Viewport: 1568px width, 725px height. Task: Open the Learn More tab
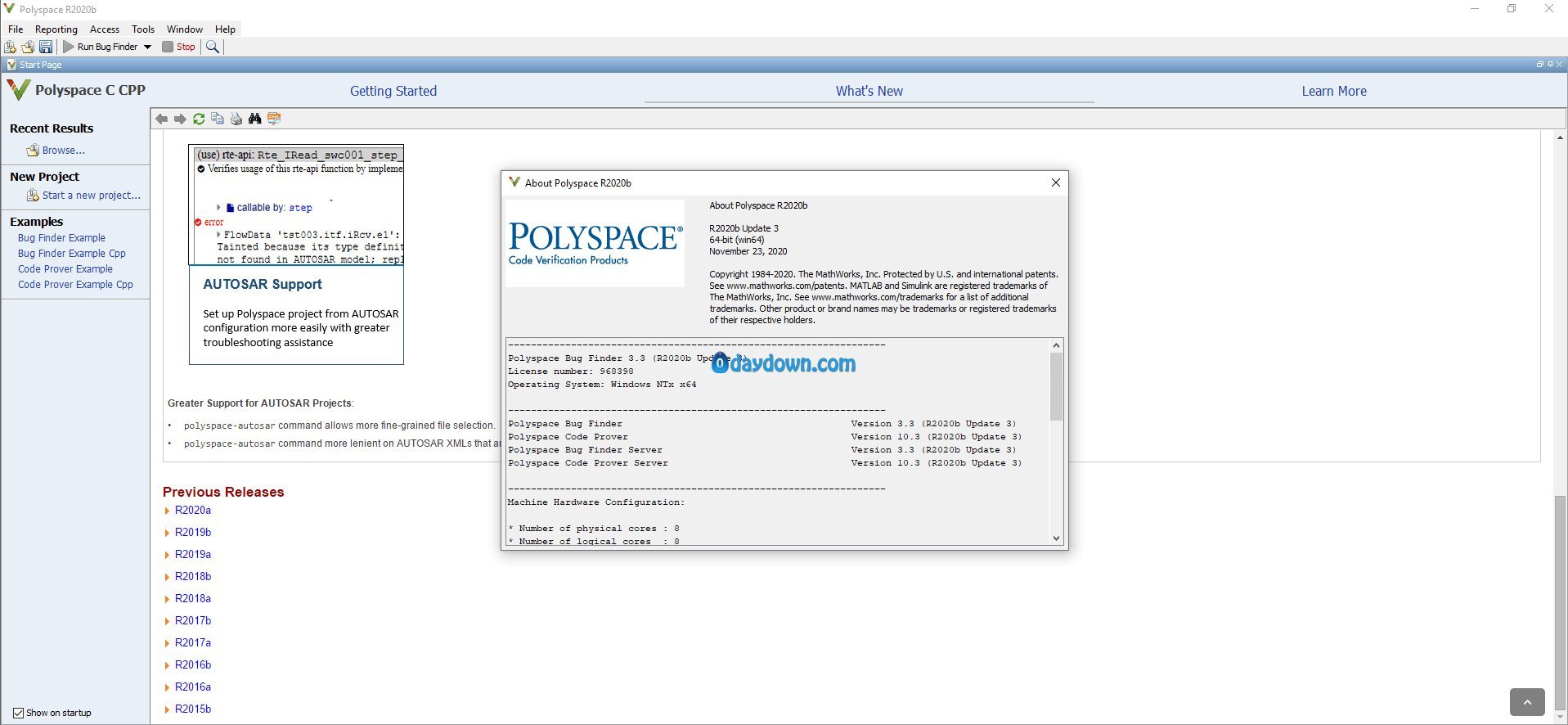(1333, 91)
